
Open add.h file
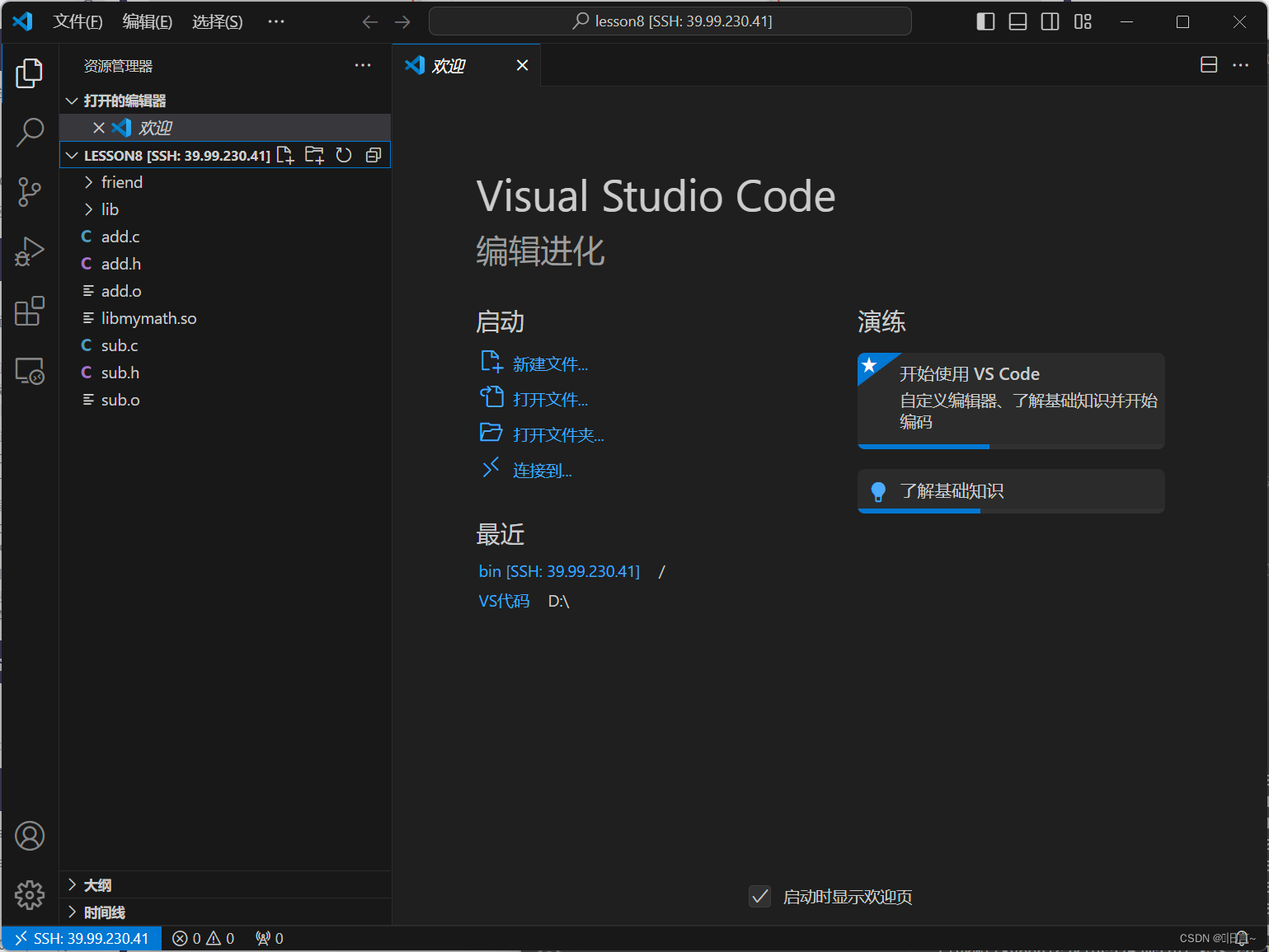[225, 264]
